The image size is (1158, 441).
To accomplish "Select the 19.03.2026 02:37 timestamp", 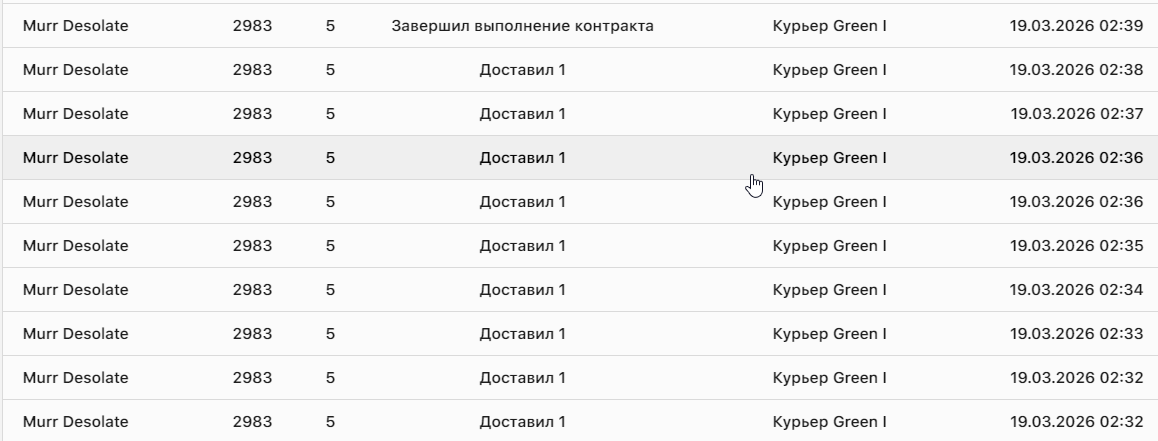I will (1076, 114).
